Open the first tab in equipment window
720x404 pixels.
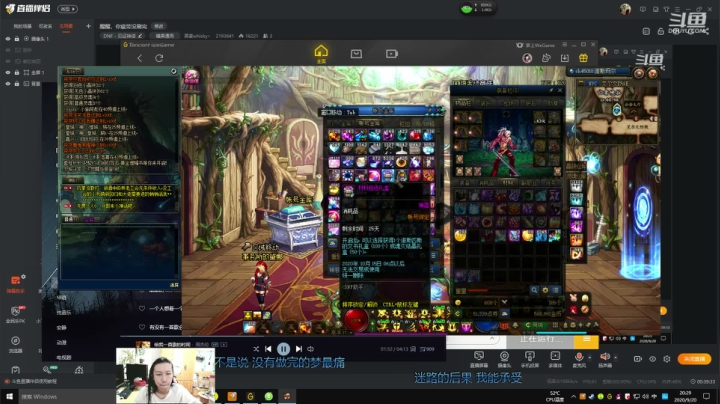(463, 103)
